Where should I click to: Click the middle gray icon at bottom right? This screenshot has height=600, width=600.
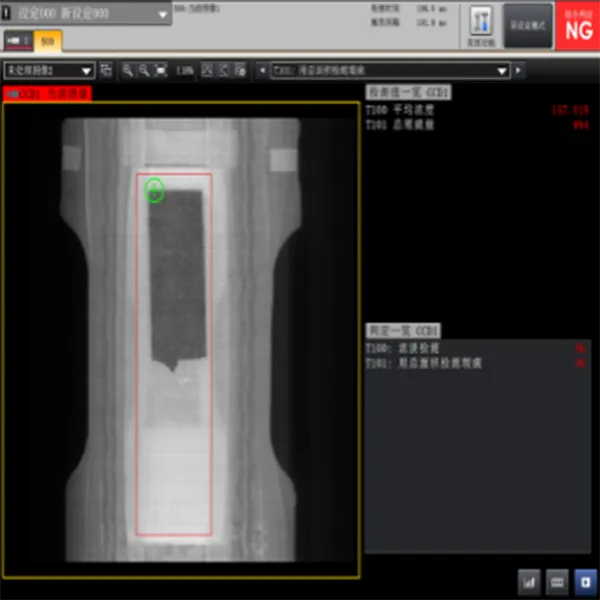tap(557, 582)
